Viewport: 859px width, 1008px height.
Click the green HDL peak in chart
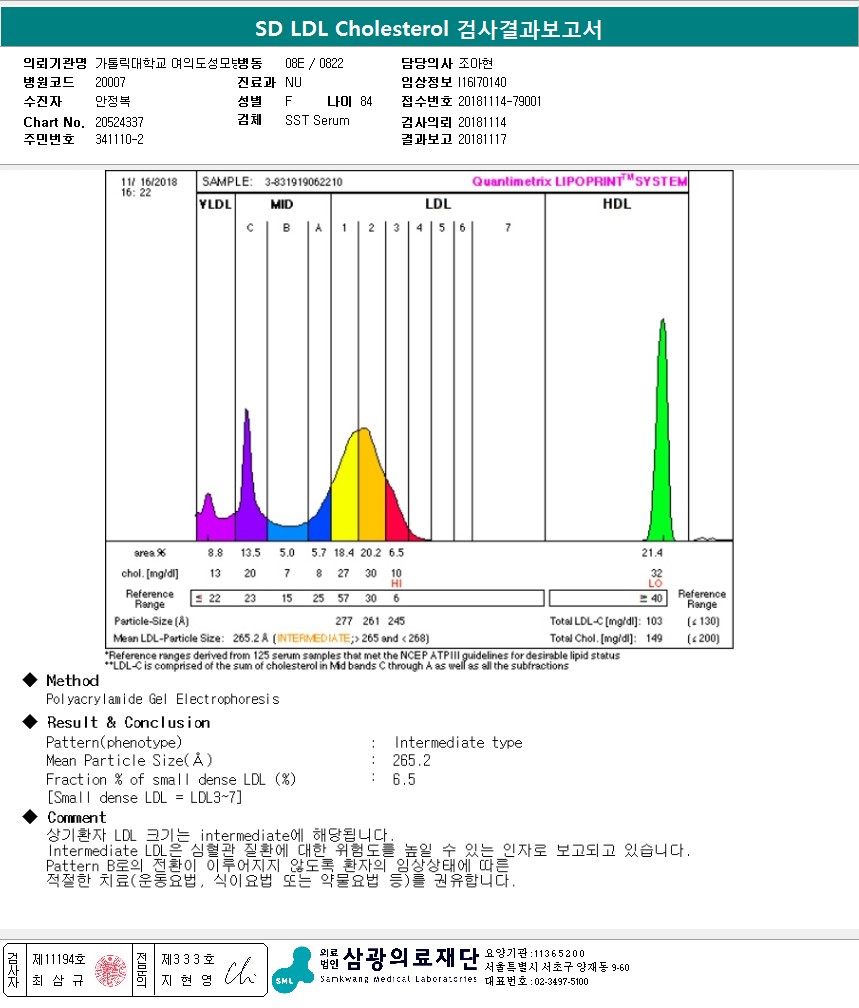coord(662,450)
